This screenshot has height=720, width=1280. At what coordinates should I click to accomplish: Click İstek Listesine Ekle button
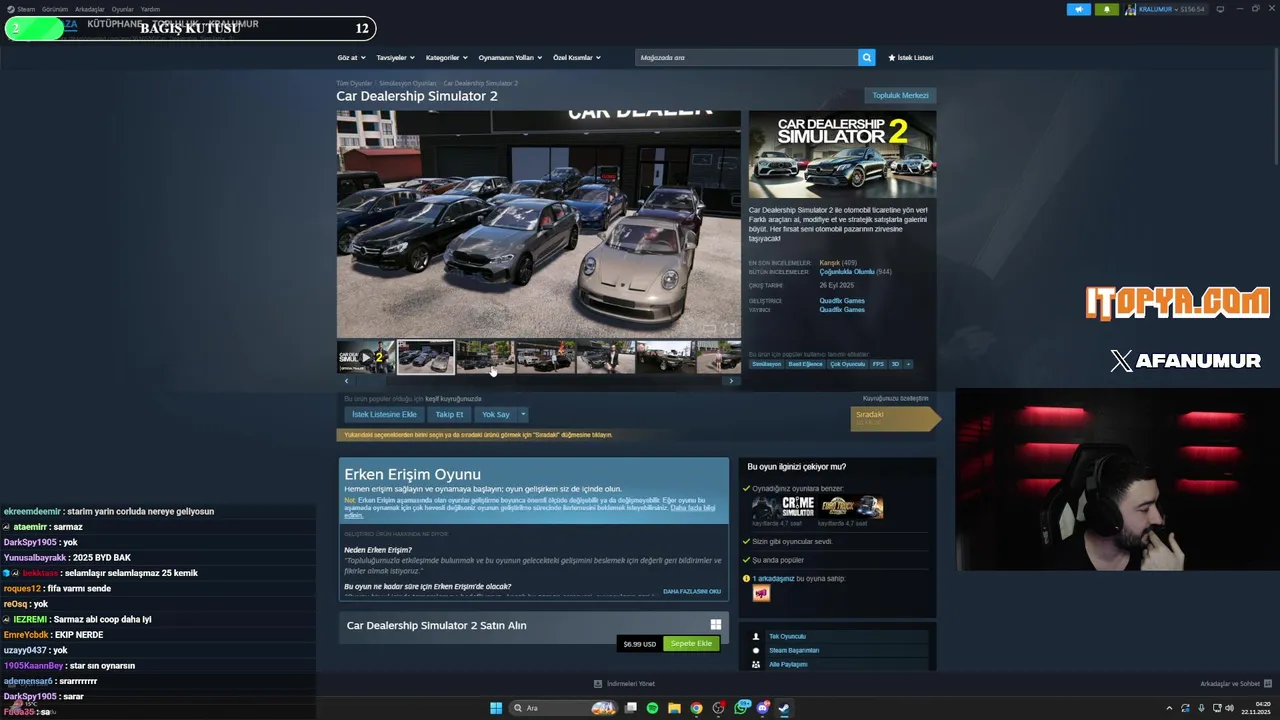pyautogui.click(x=384, y=414)
